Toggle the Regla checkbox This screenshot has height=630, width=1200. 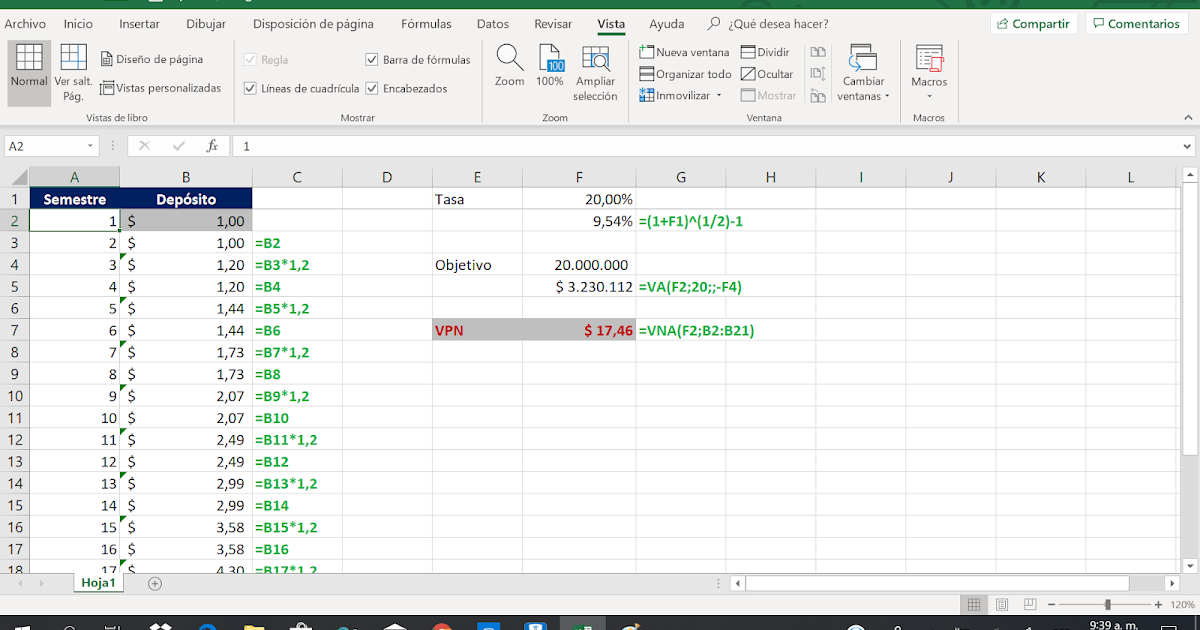[x=248, y=59]
